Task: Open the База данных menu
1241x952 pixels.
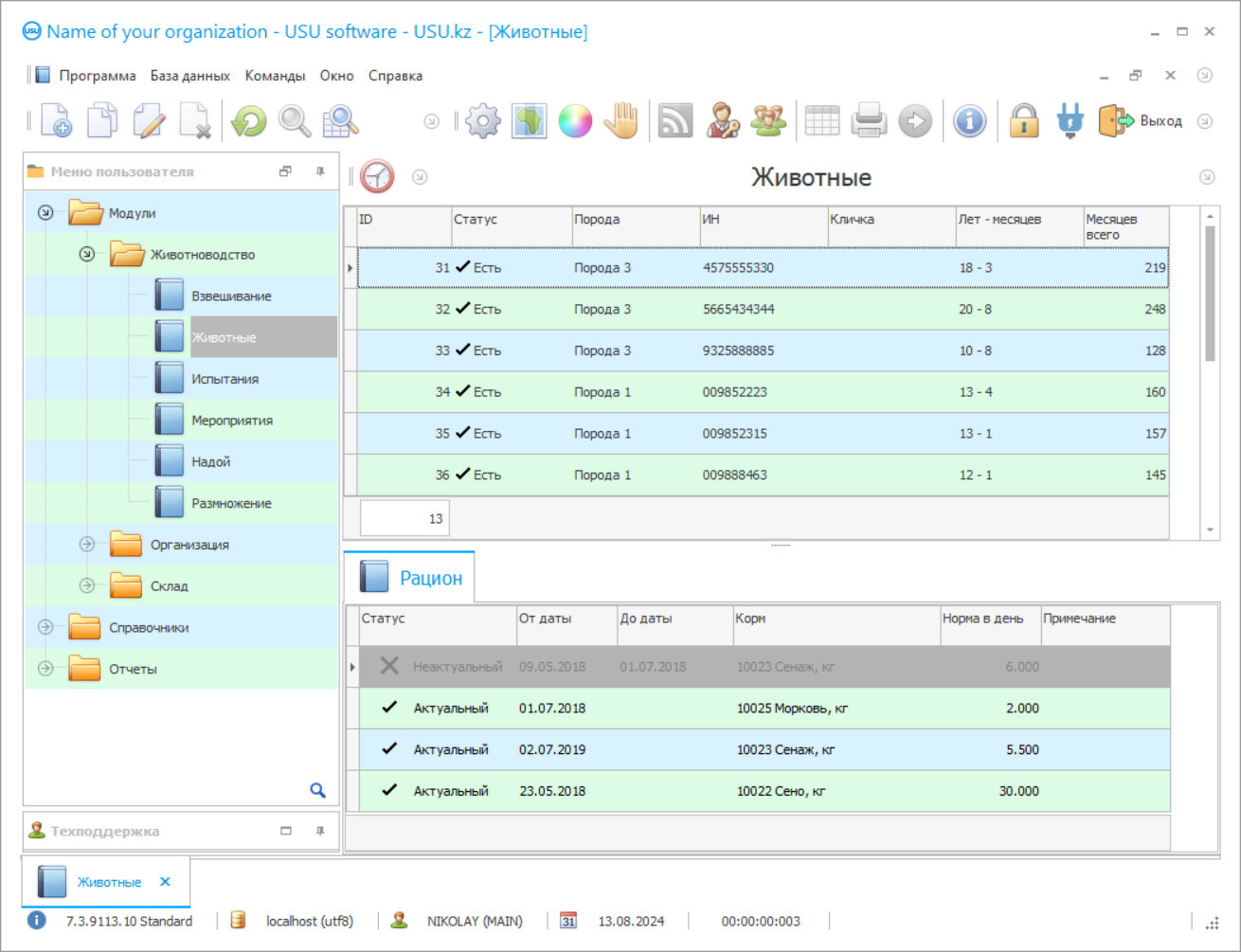Action: [x=189, y=76]
